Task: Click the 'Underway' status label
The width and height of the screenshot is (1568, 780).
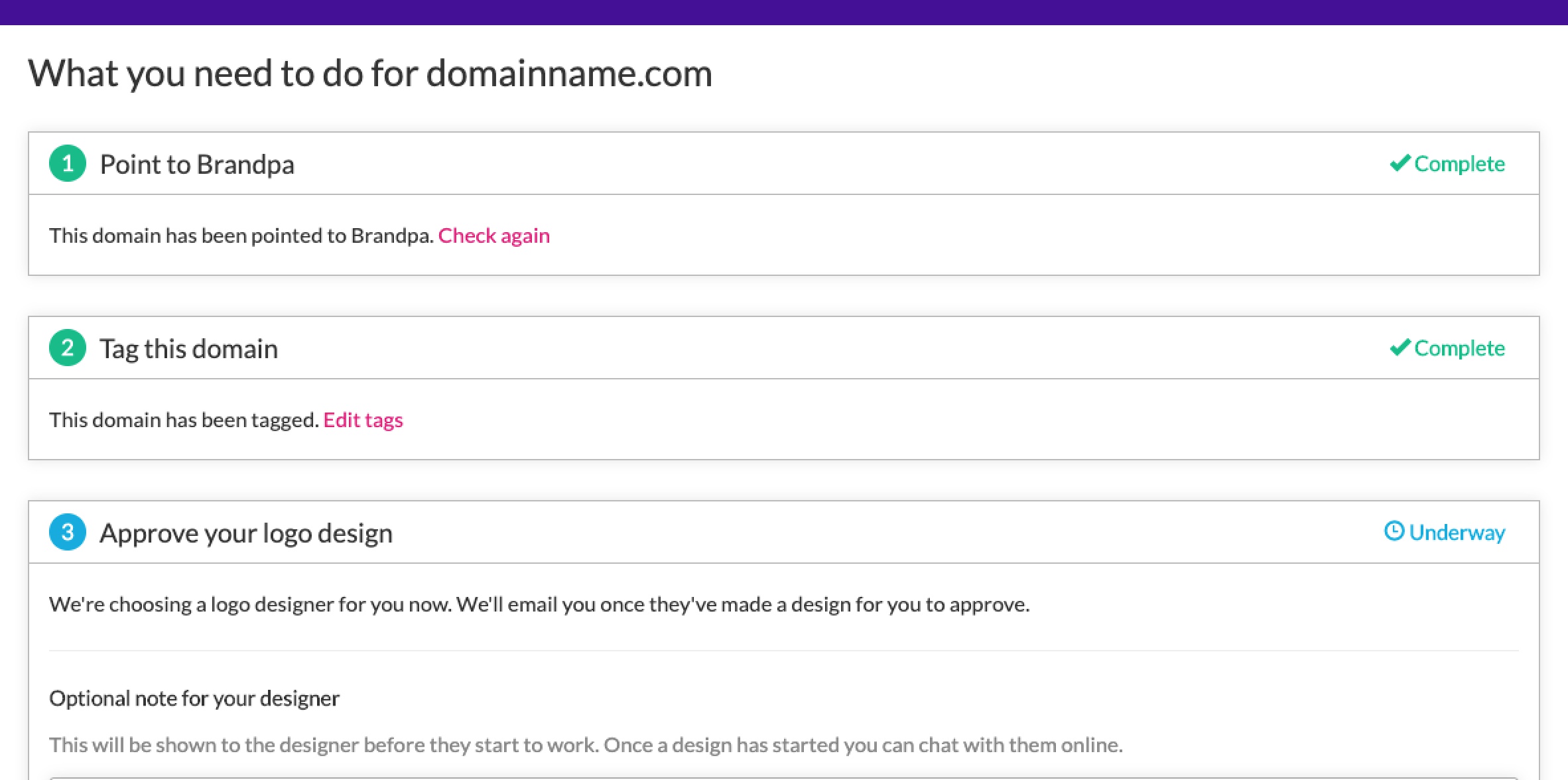Action: (x=1457, y=533)
